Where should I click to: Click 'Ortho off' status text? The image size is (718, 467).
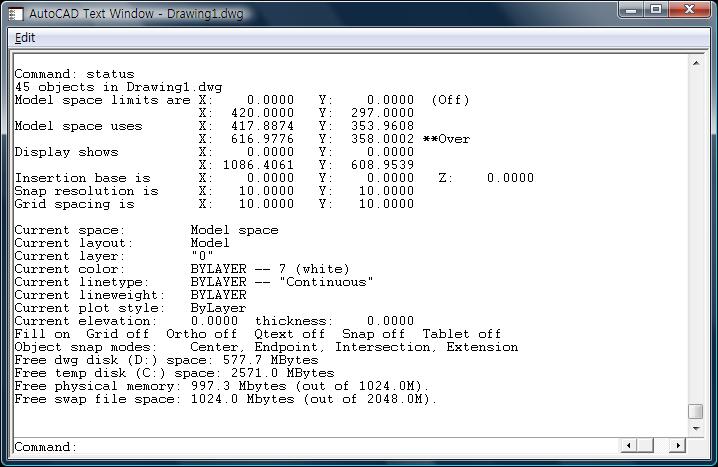[x=201, y=334]
